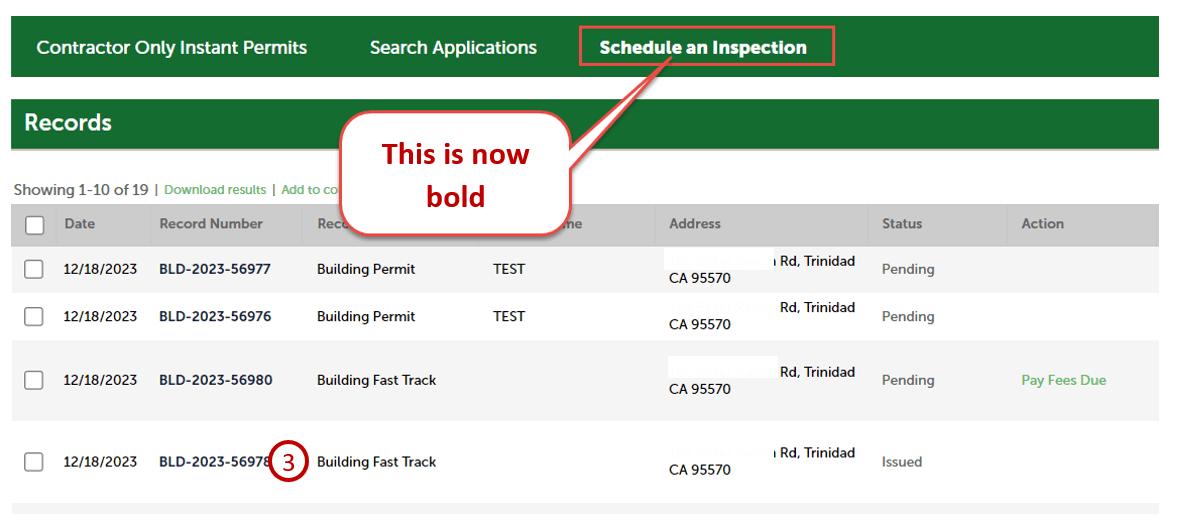
Task: Open Schedule an Inspection tab
Action: [702, 47]
